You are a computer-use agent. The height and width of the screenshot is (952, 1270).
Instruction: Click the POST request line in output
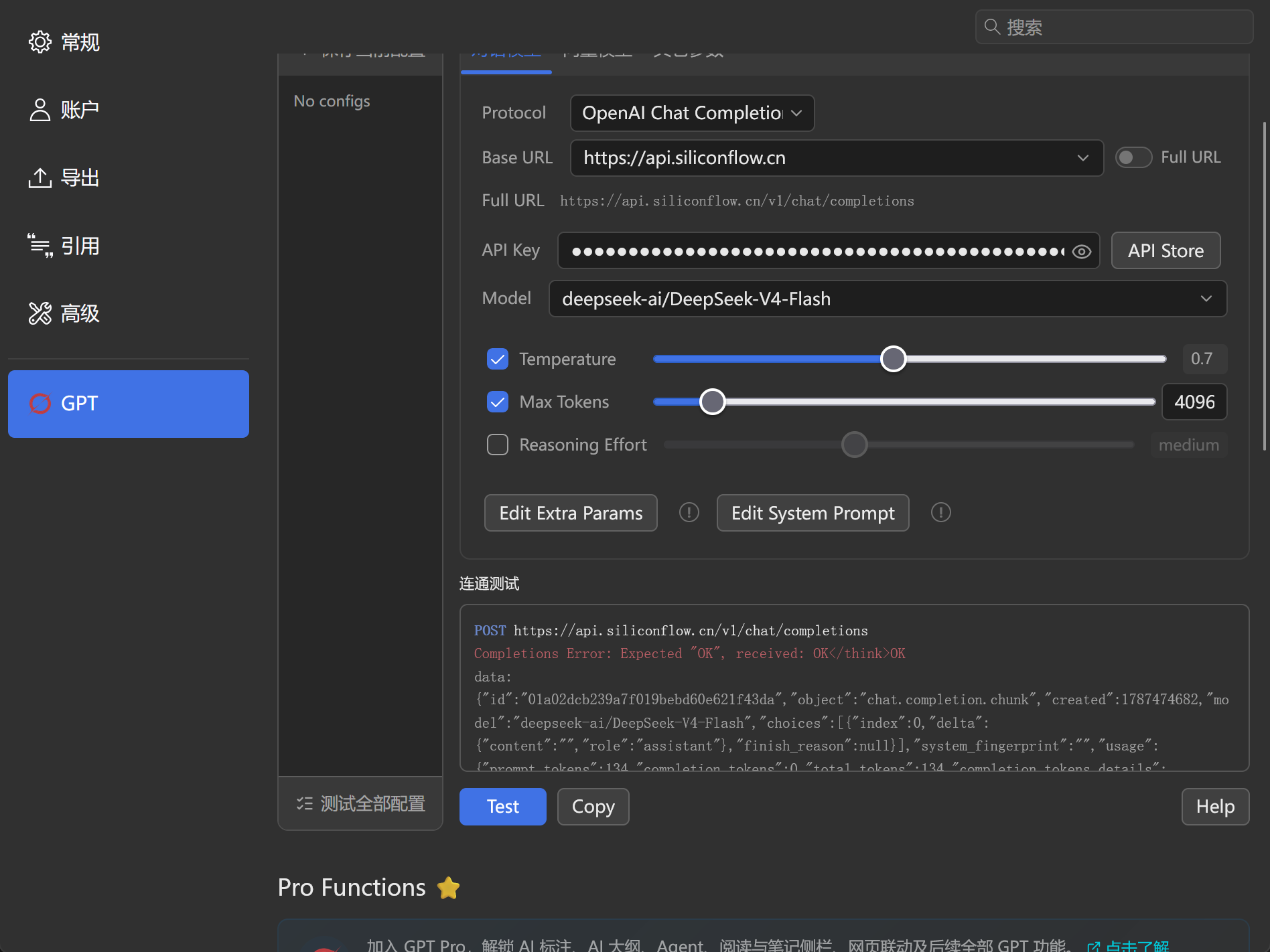point(671,631)
